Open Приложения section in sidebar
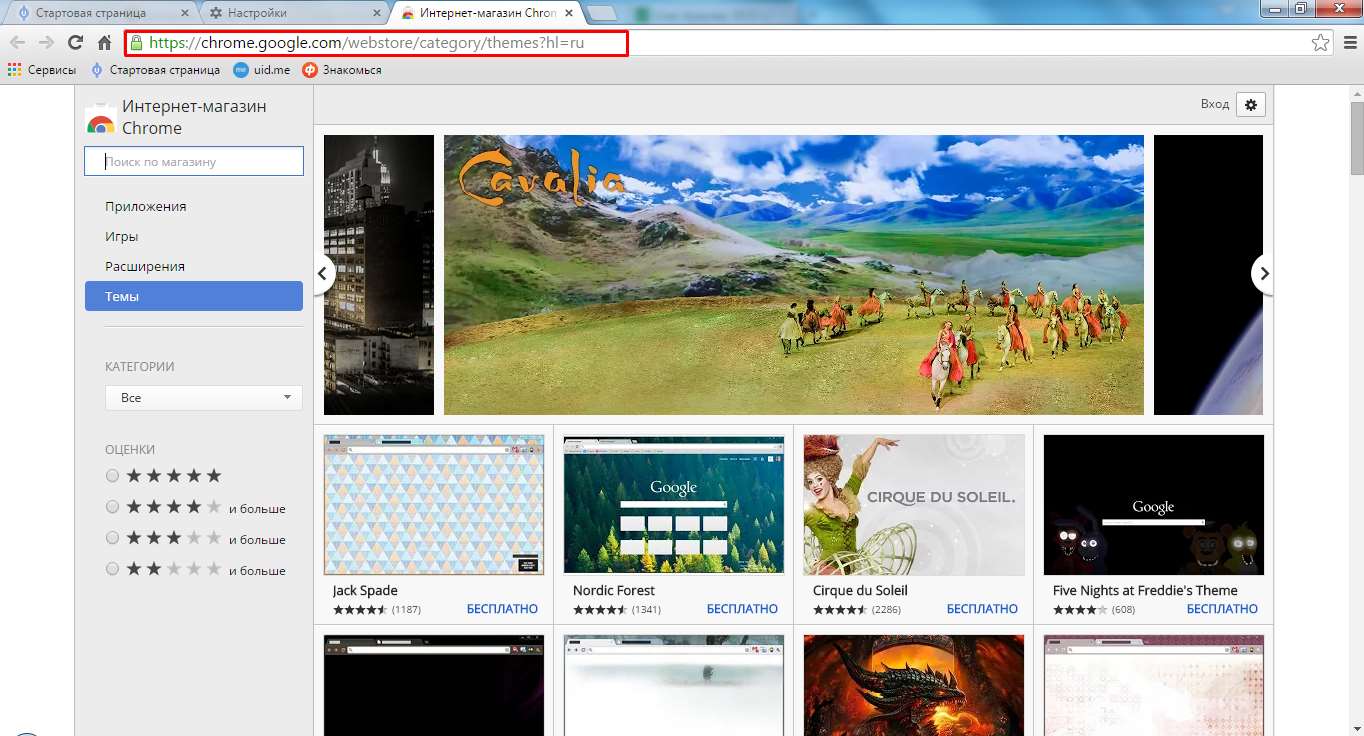The width and height of the screenshot is (1364, 736). click(x=146, y=207)
